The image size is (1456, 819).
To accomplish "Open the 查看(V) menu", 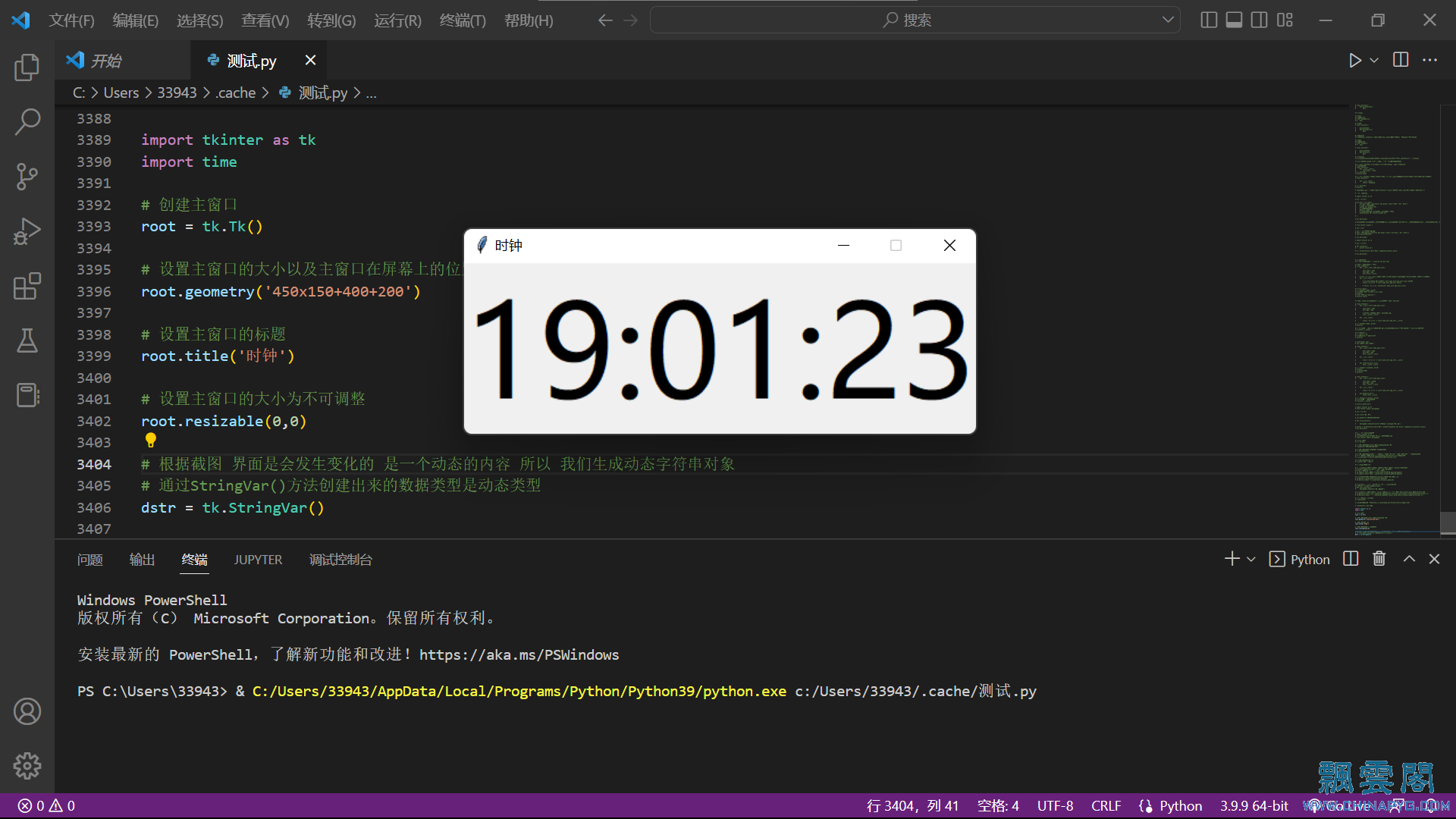I will tap(265, 20).
